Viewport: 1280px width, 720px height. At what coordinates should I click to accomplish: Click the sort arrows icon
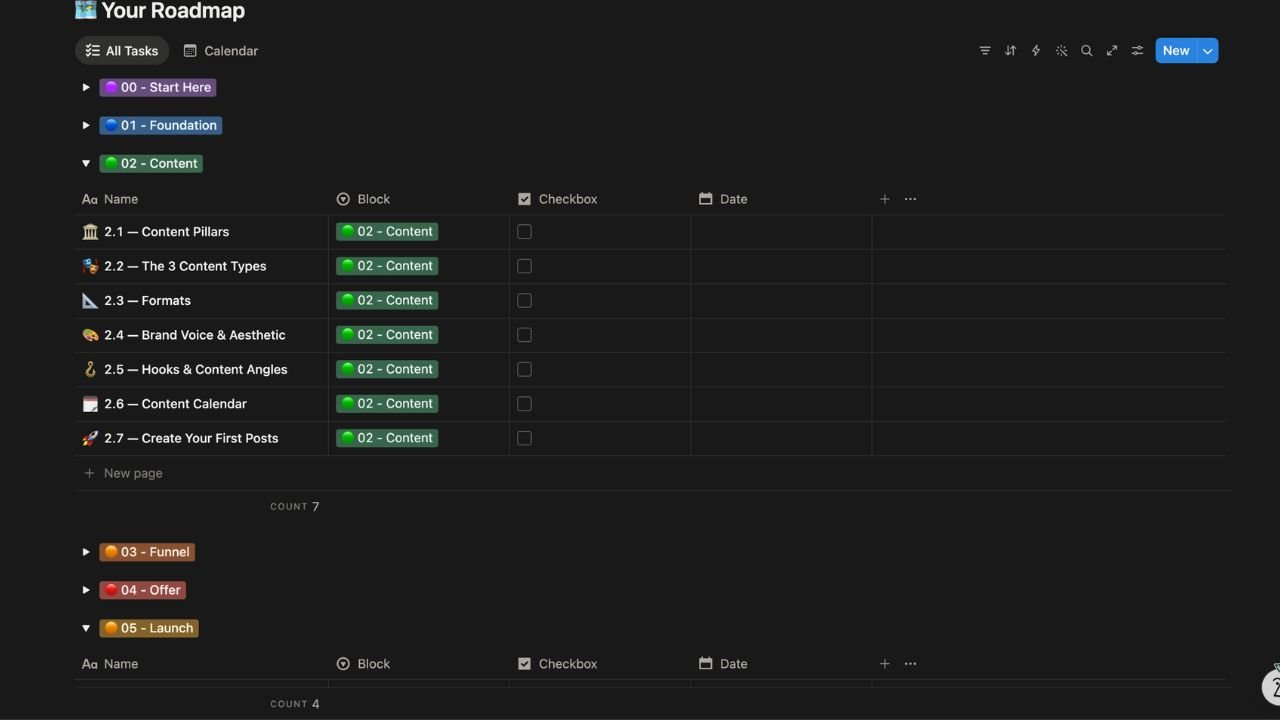[x=1010, y=50]
